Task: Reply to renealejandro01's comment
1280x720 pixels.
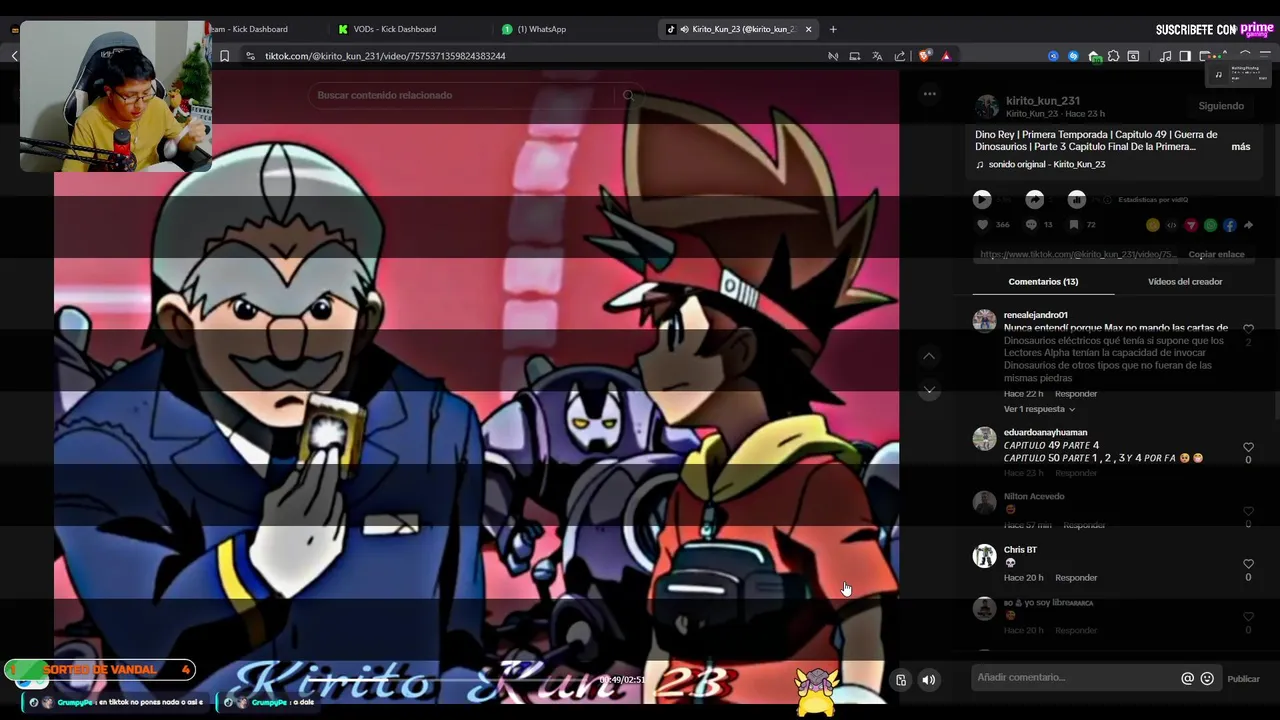Action: coord(1076,394)
